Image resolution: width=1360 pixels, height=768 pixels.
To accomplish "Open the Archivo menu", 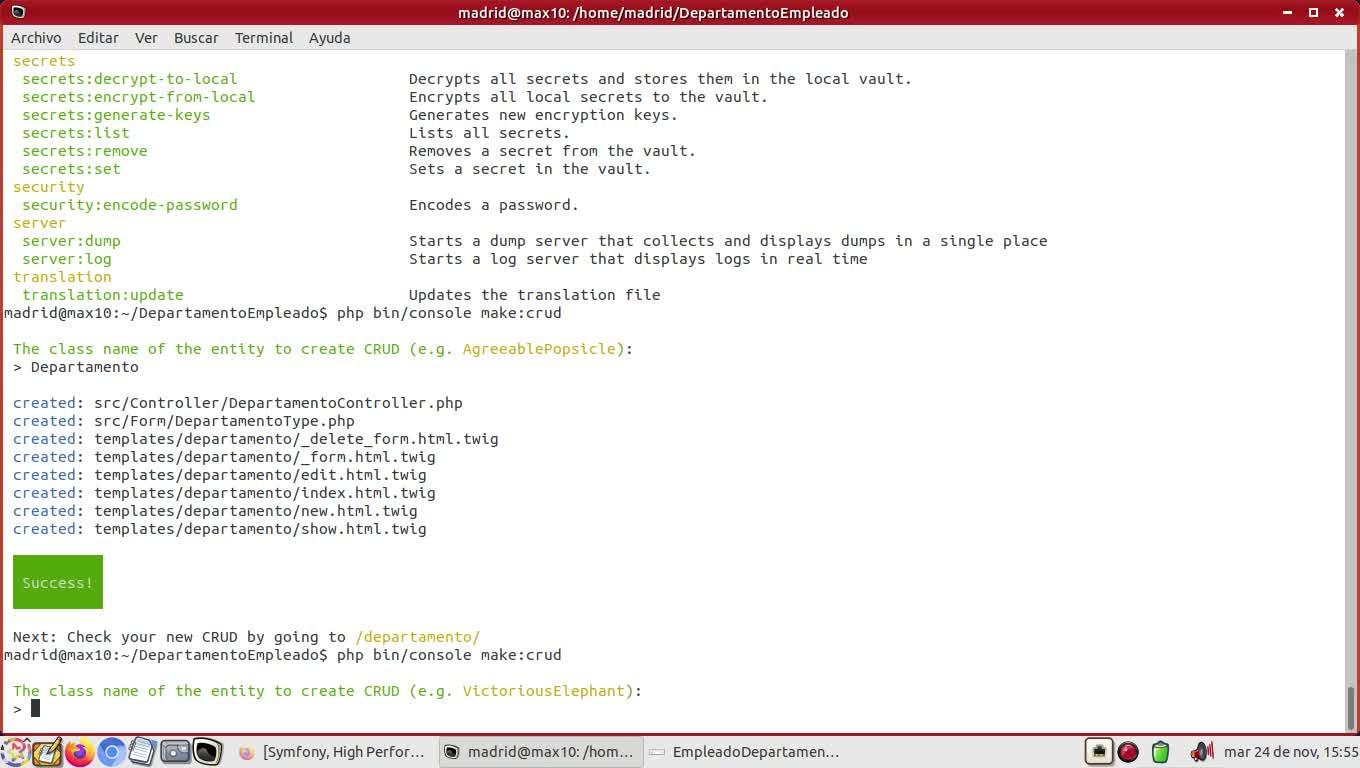I will 36,38.
